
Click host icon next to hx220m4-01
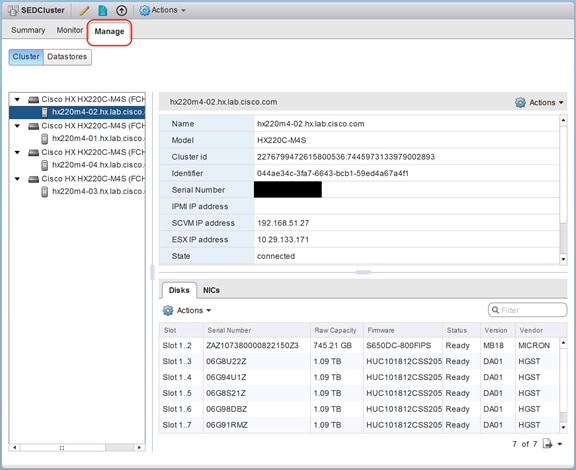click(x=44, y=139)
